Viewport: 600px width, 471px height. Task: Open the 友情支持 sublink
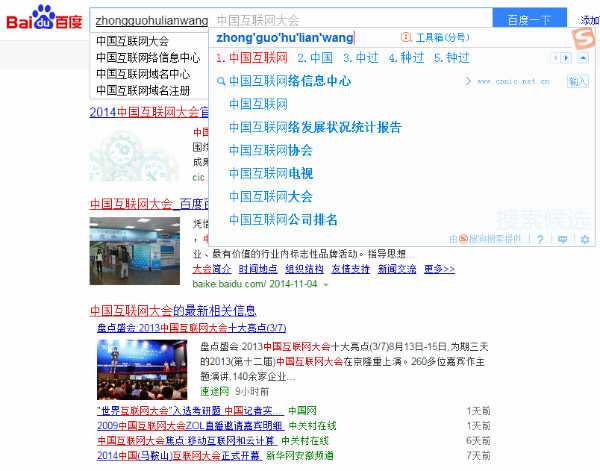pos(351,269)
